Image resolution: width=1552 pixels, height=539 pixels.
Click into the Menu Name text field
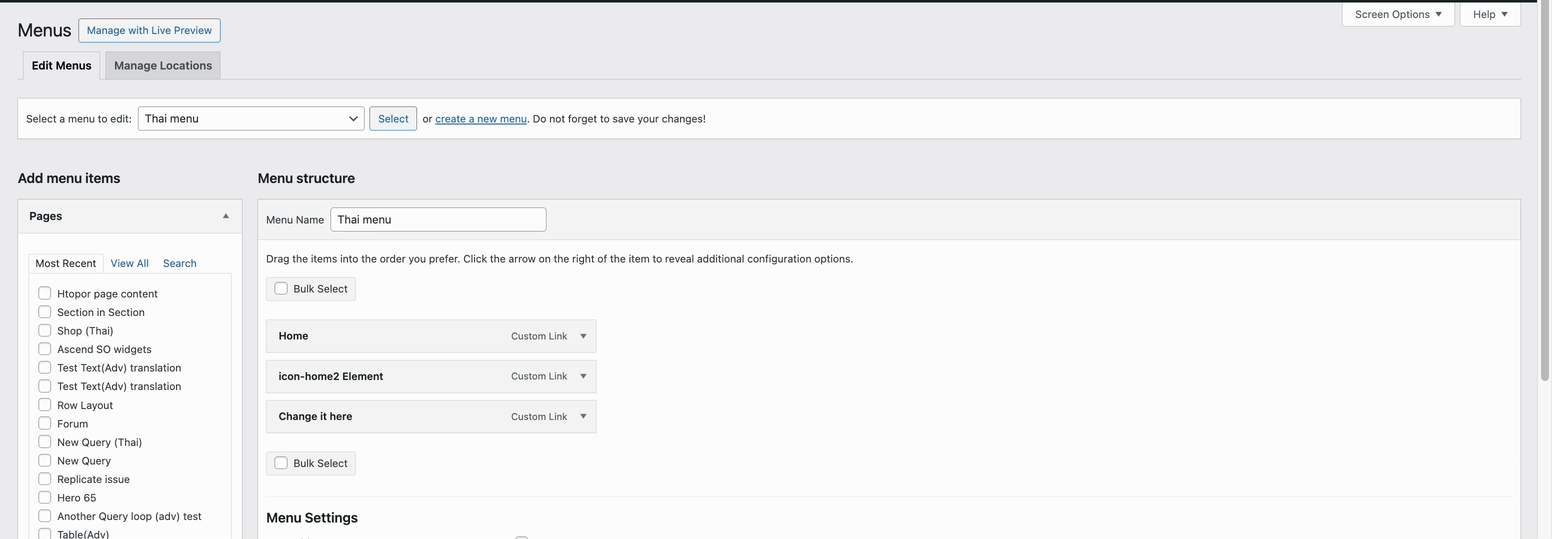(x=438, y=220)
